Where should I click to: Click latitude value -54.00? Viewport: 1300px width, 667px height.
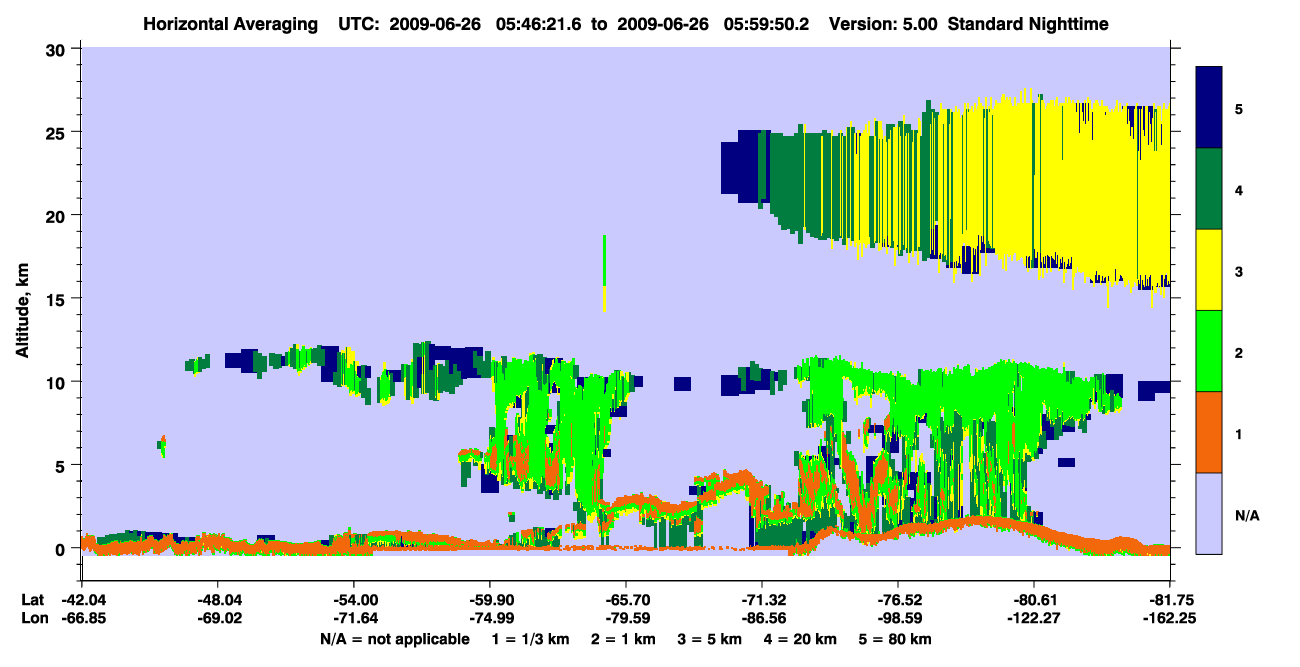pyautogui.click(x=354, y=600)
